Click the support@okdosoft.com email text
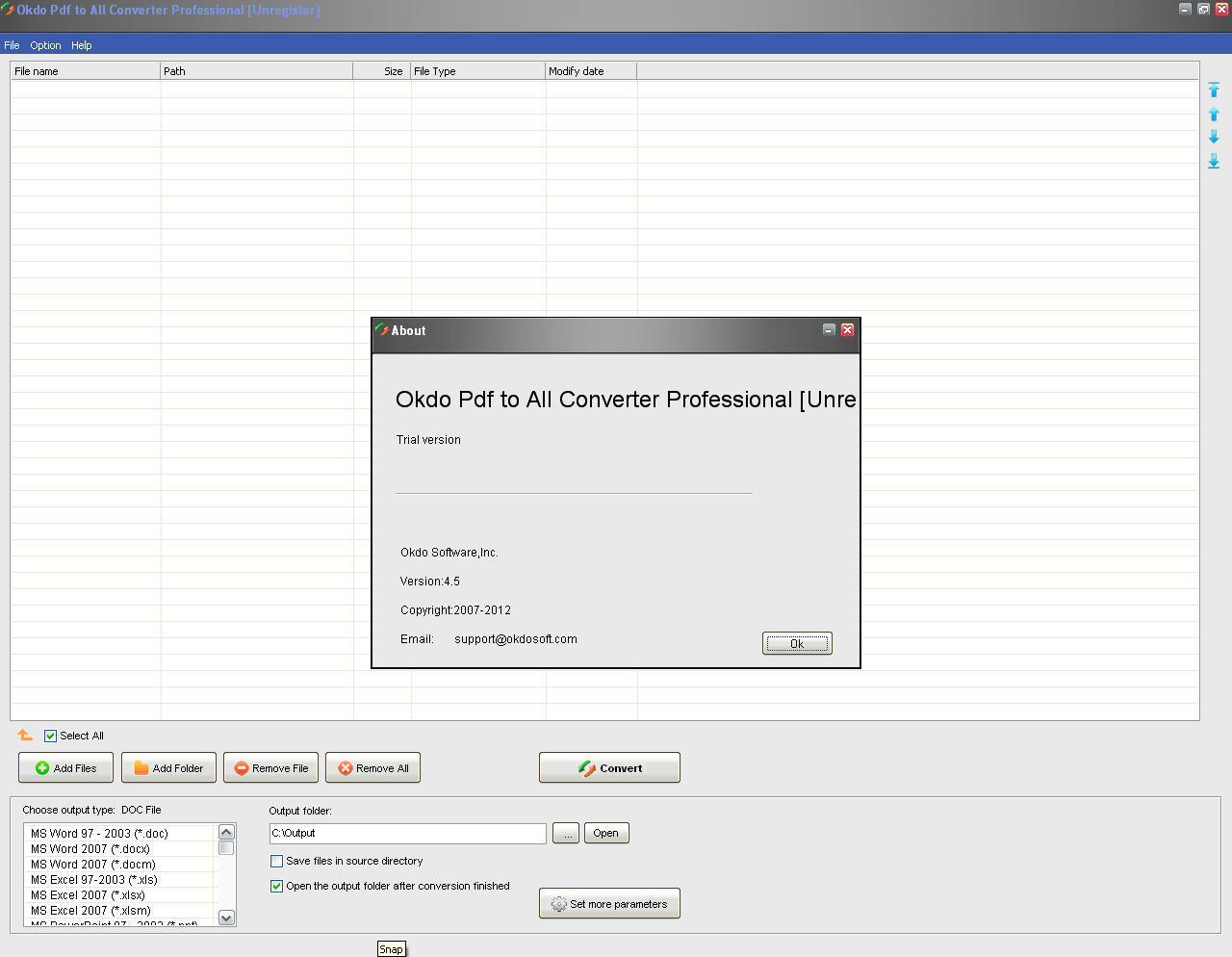1232x957 pixels. [516, 639]
